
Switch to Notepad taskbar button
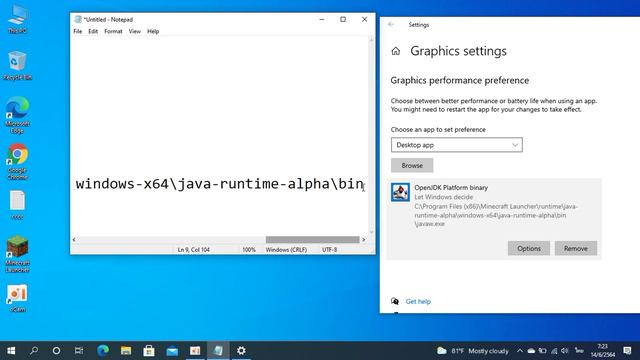(x=218, y=351)
